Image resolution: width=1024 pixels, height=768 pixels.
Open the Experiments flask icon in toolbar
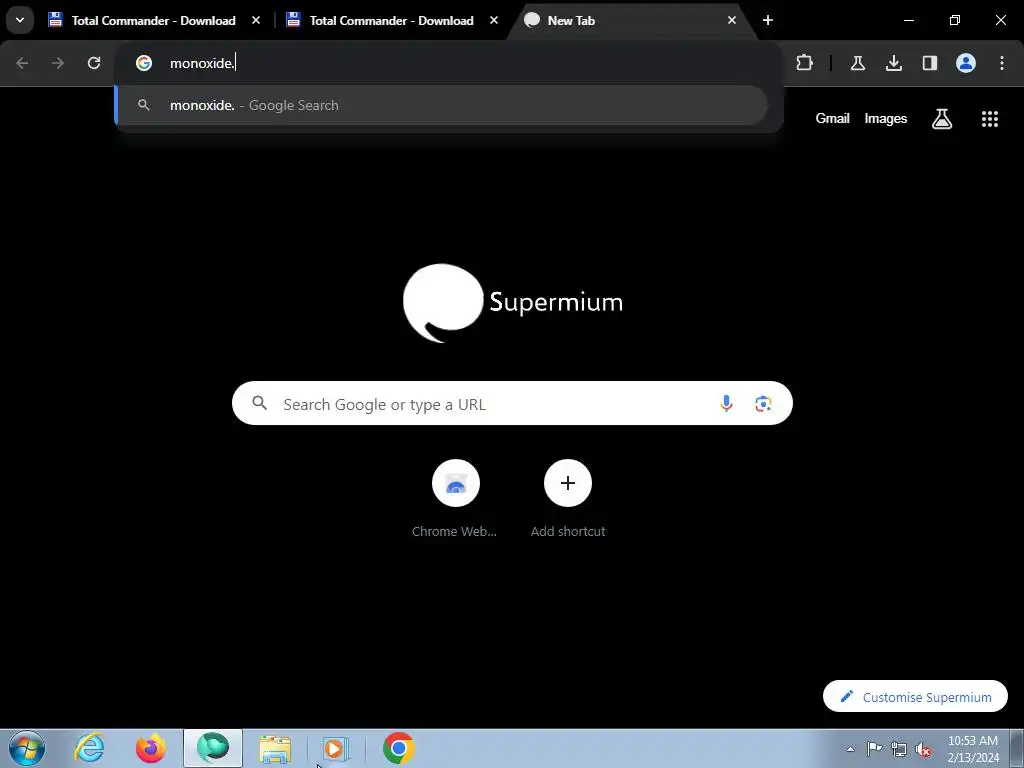857,63
